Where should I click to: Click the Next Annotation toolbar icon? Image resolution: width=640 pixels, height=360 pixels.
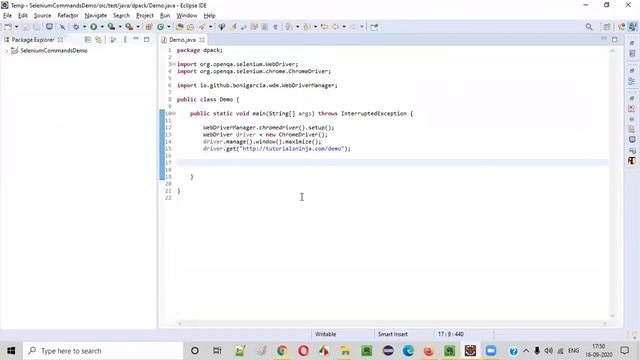click(289, 27)
